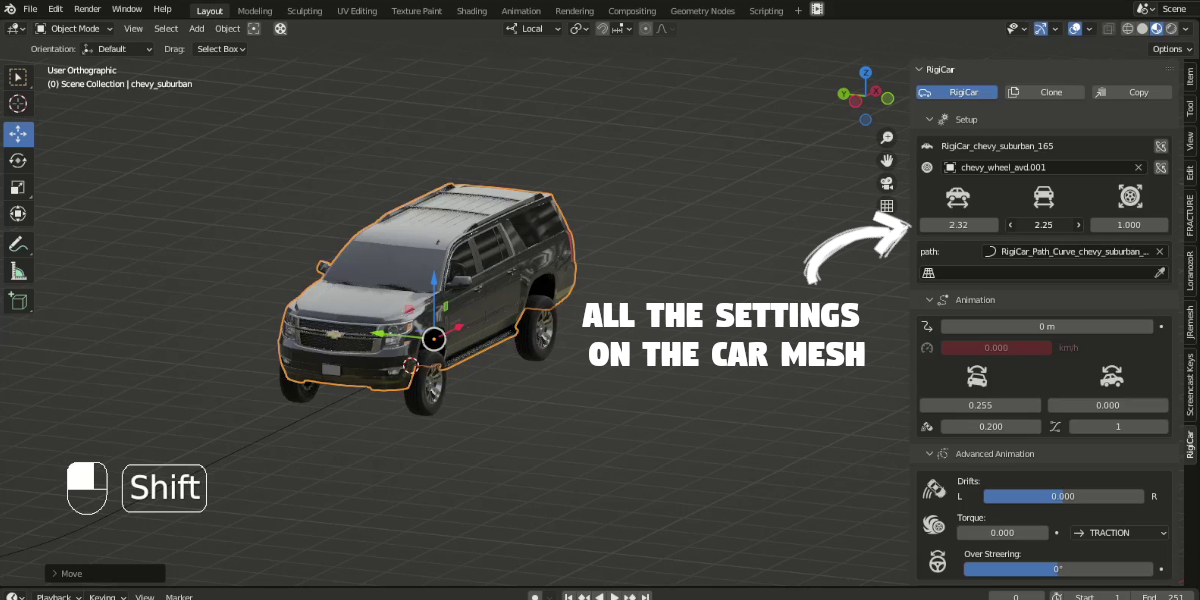Select the Move tool in the toolbar
The width and height of the screenshot is (1200, 600).
[17, 133]
